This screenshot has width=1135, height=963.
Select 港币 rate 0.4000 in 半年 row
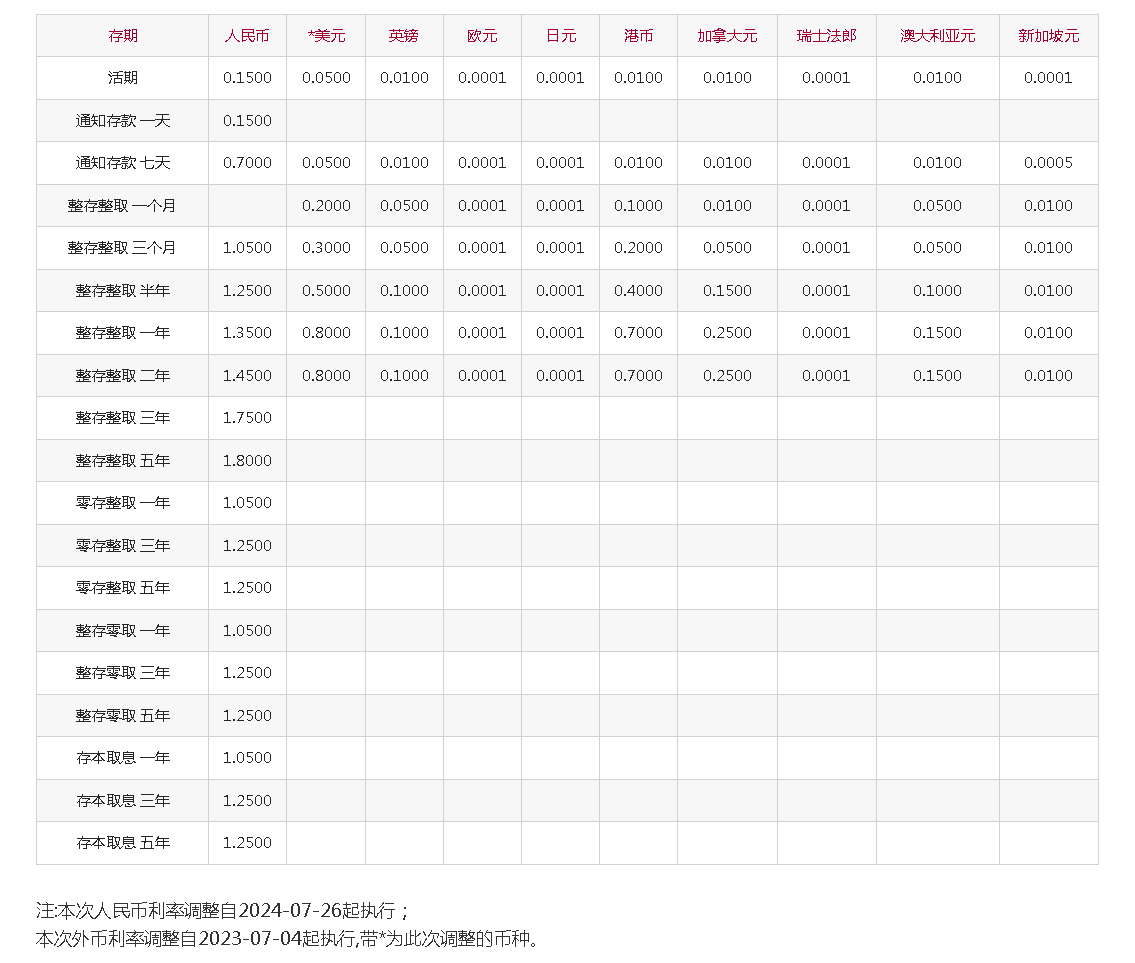point(638,291)
